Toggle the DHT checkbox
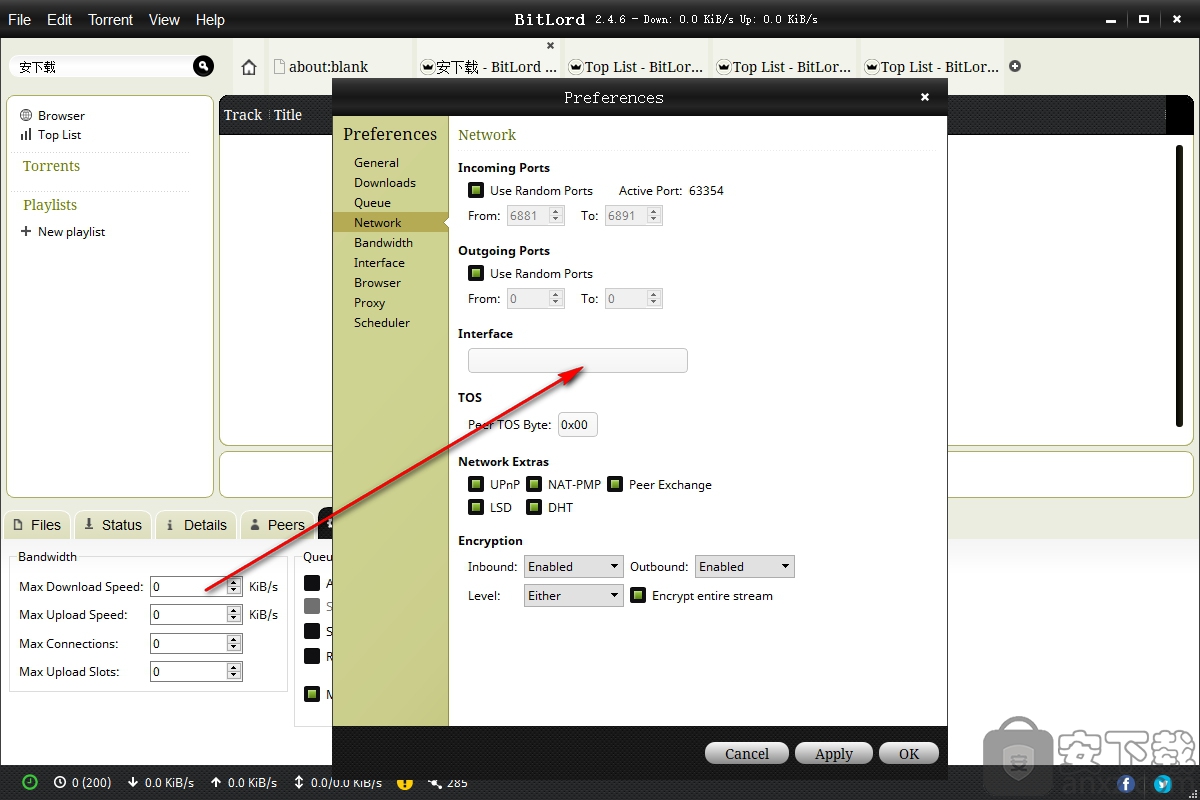The image size is (1200, 800). pos(534,507)
